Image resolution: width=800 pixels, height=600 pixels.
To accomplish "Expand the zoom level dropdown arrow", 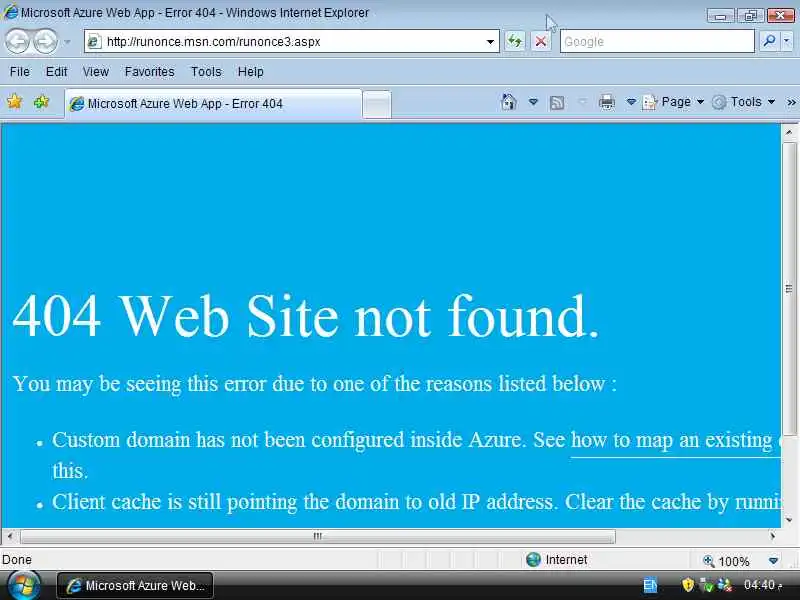I will pos(773,561).
